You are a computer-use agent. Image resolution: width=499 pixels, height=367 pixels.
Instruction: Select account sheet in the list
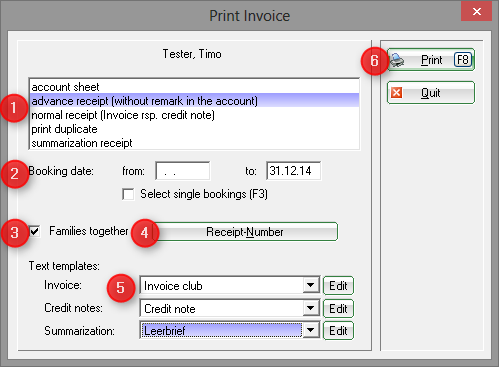pos(195,87)
